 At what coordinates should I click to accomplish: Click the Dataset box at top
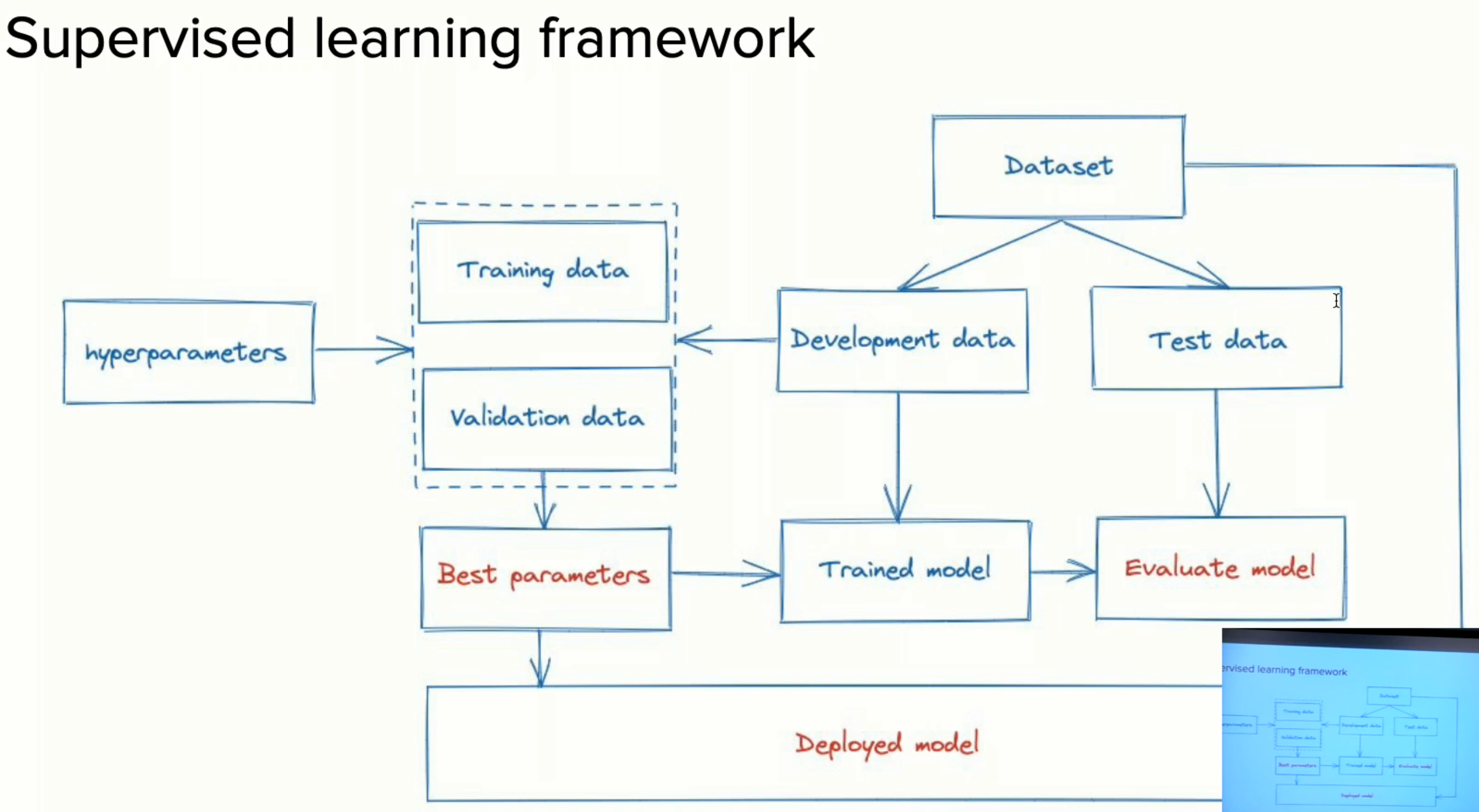(x=1056, y=167)
